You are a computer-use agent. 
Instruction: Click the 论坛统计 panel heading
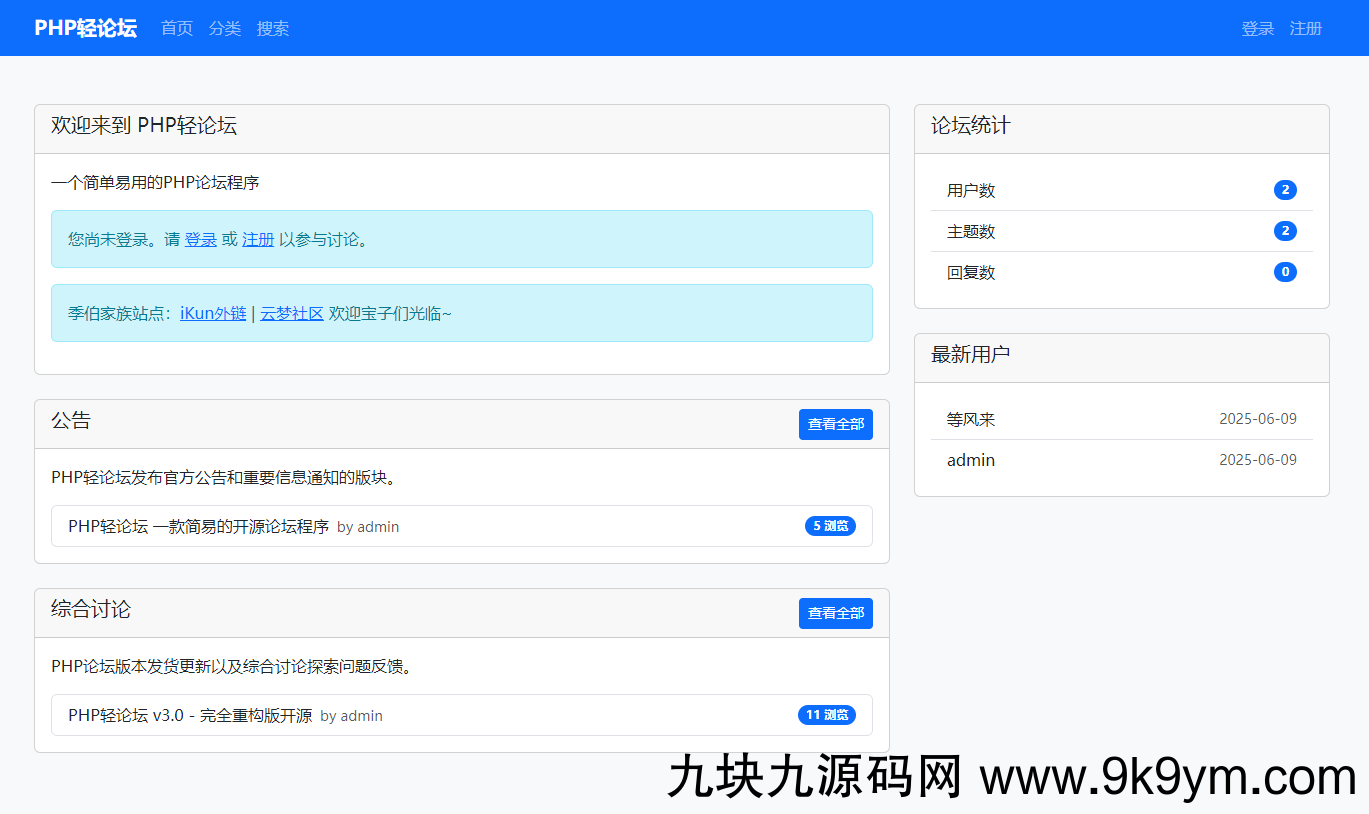tap(971, 125)
